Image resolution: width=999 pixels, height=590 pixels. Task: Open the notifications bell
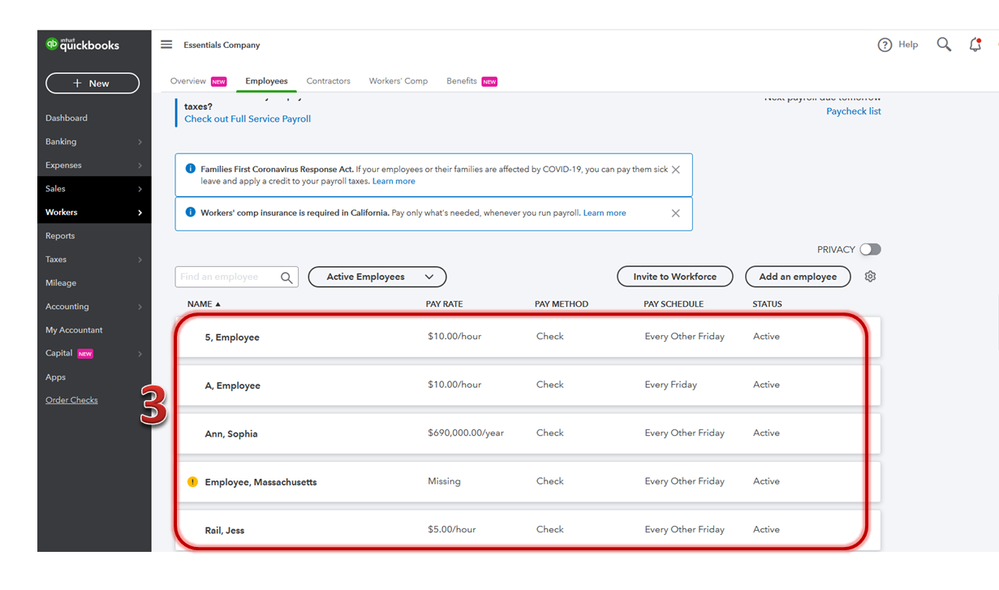click(x=975, y=45)
